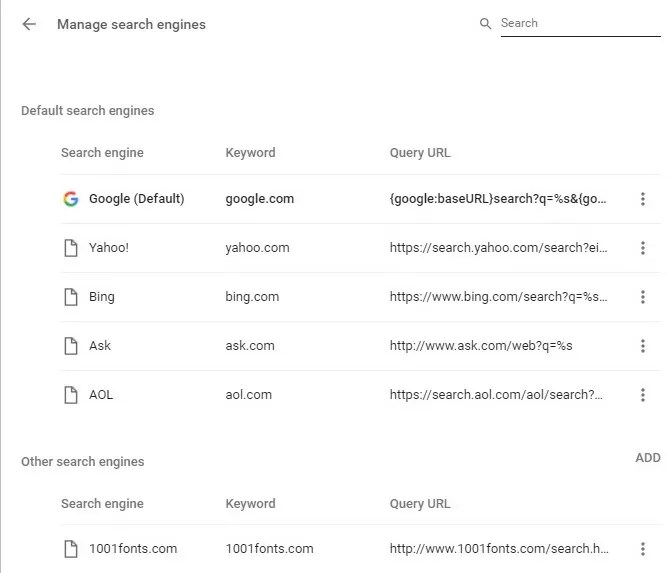Click Keyword header in default table
Image resolution: width=670 pixels, height=573 pixels.
pos(250,153)
